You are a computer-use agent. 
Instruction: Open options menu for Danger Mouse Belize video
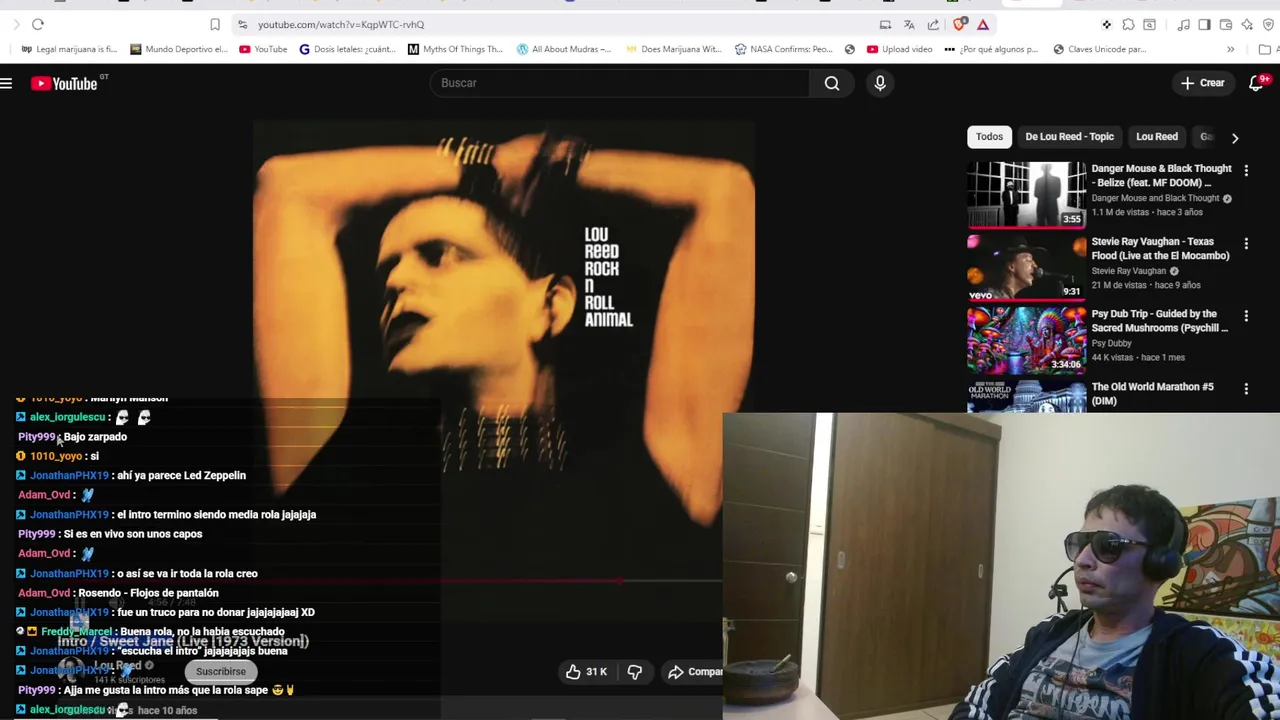pos(1246,171)
